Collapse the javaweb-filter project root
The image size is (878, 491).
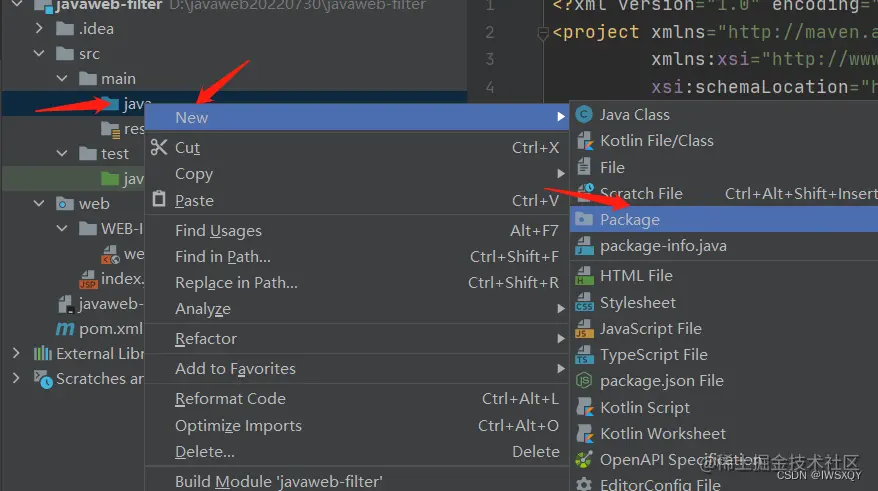(17, 4)
